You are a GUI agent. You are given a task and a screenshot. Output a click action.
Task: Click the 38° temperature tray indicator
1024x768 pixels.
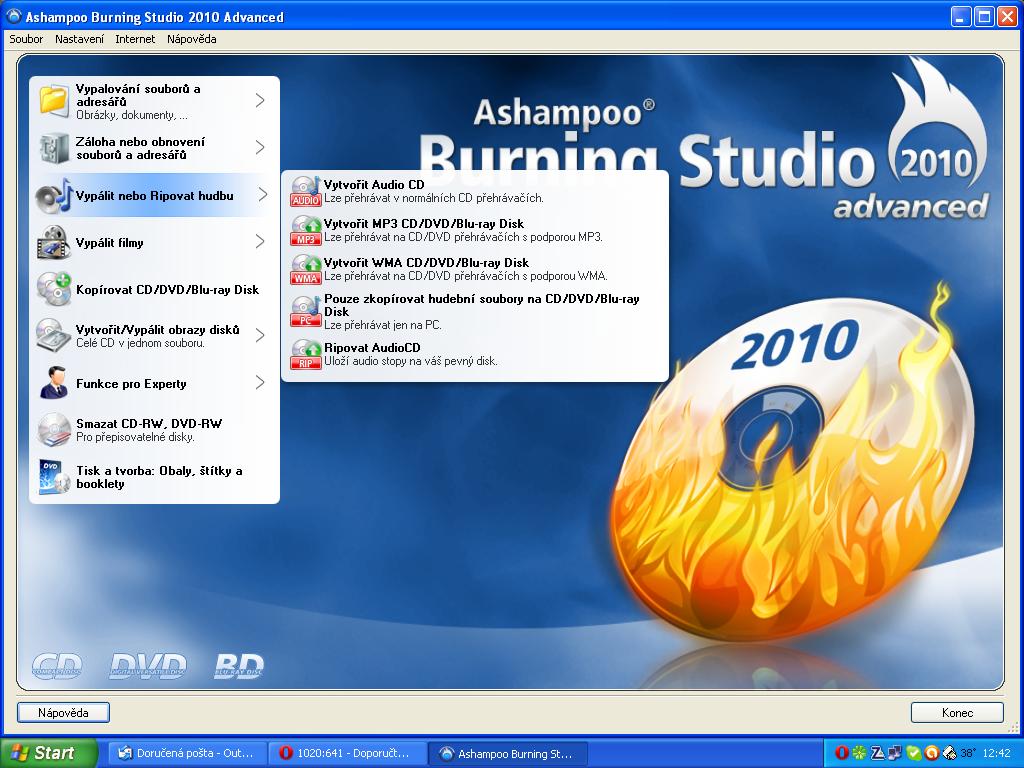(x=967, y=753)
